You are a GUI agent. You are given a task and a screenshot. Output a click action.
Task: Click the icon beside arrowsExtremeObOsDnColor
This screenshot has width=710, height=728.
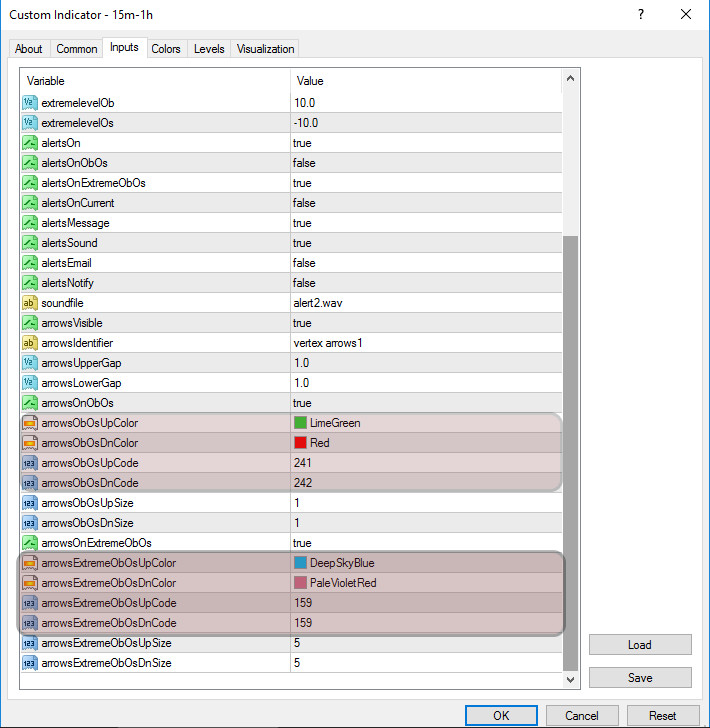pos(29,583)
